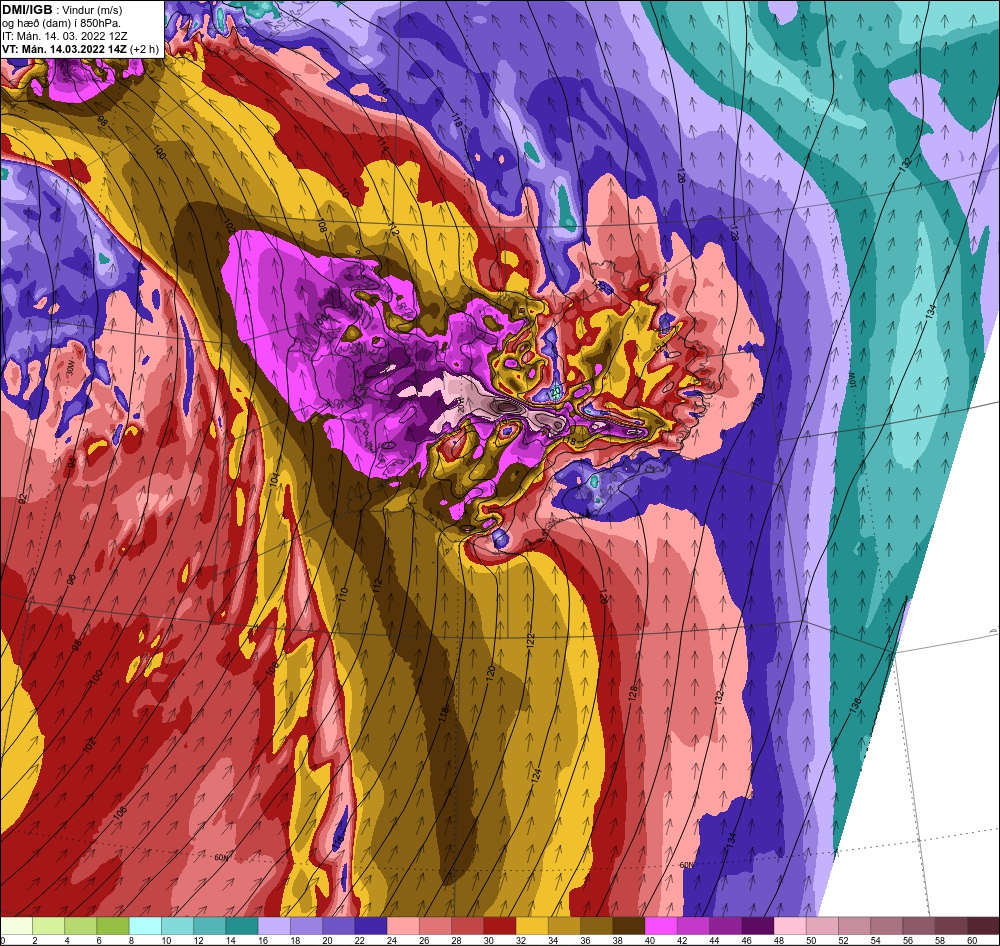Click the light pink legend swatch between 24 and 26
Image resolution: width=1000 pixels, height=946 pixels.
click(403, 926)
